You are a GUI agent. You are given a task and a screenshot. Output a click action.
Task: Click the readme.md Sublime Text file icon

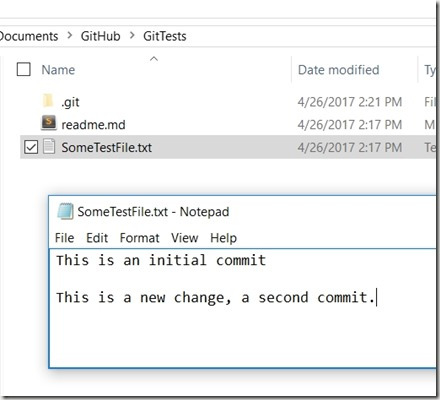pyautogui.click(x=49, y=123)
